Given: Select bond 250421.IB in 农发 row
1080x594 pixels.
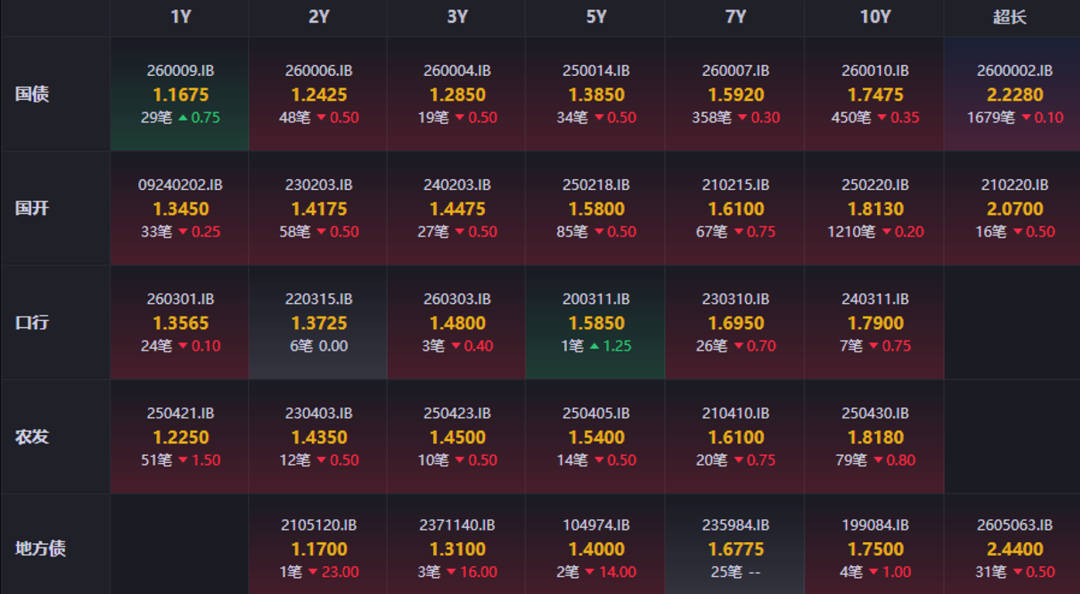Looking at the screenshot, I should (180, 413).
